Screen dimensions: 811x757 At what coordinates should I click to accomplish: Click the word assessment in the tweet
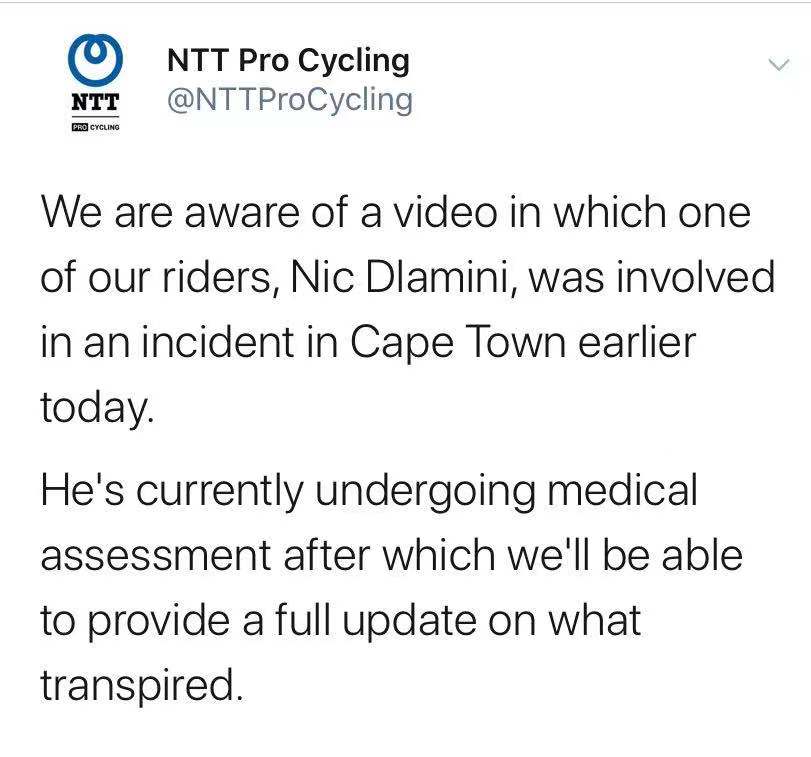[x=156, y=556]
